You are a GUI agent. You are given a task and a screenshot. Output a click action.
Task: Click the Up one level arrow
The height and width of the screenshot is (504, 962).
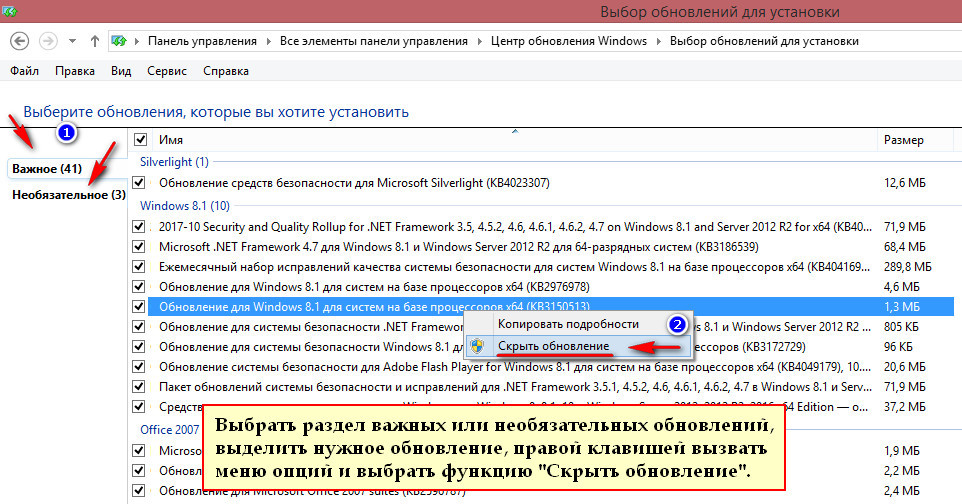tap(94, 41)
